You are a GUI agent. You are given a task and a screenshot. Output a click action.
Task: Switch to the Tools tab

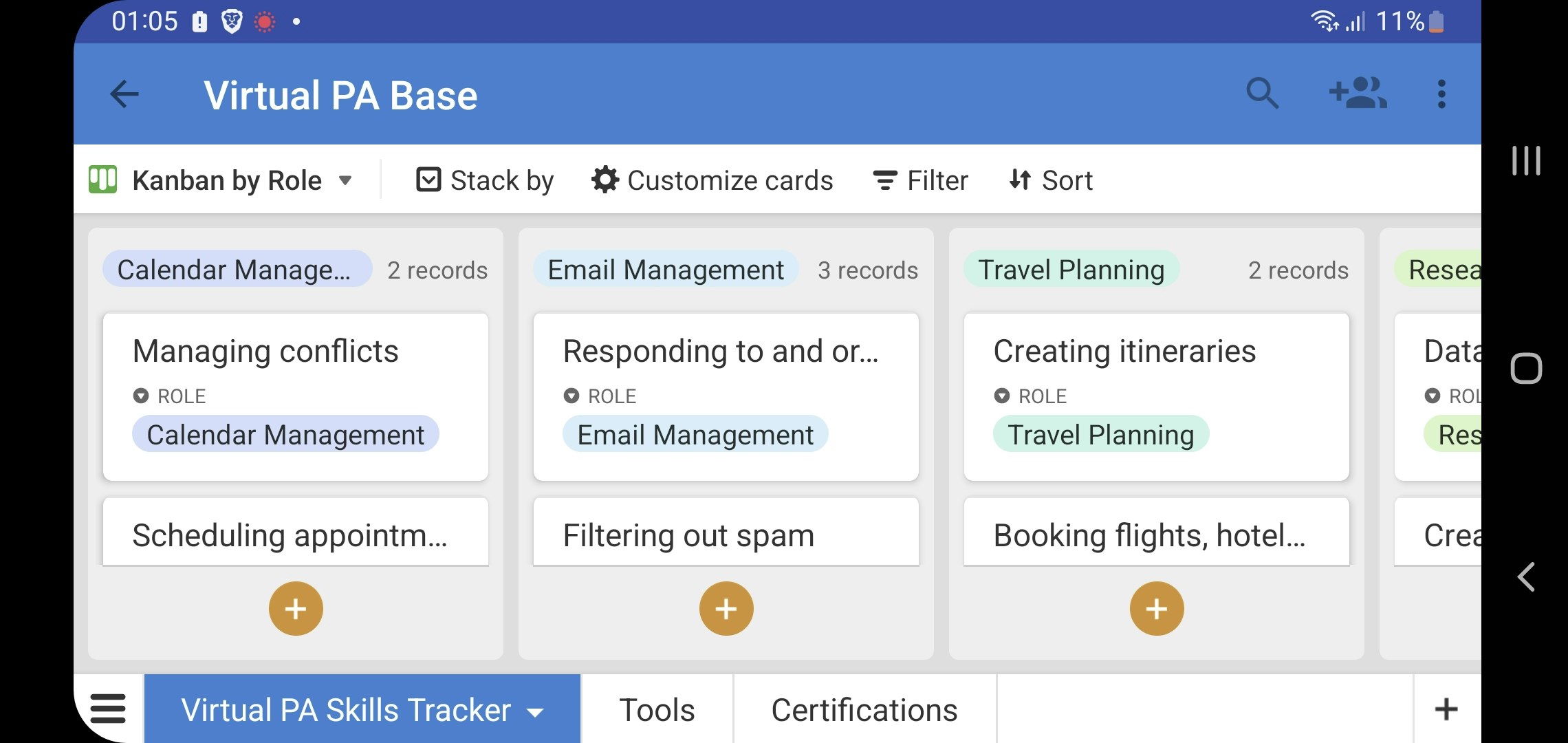657,710
